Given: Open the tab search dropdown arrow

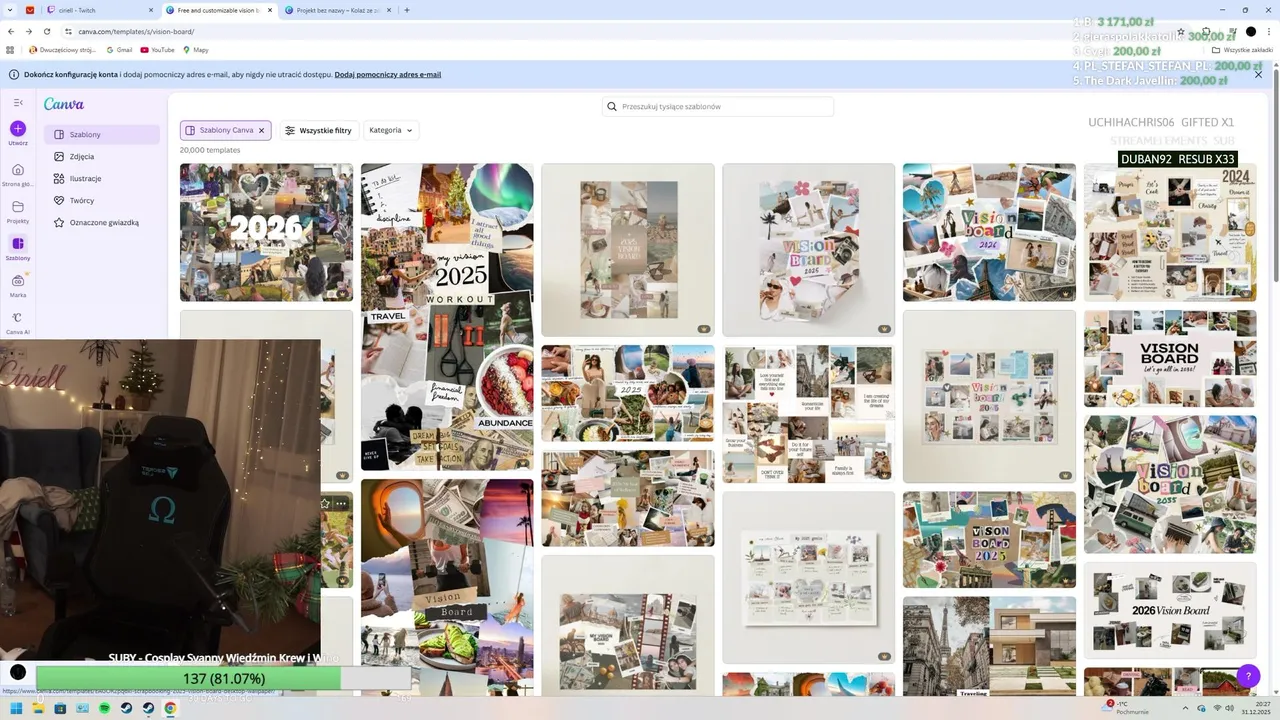Looking at the screenshot, I should 10,10.
